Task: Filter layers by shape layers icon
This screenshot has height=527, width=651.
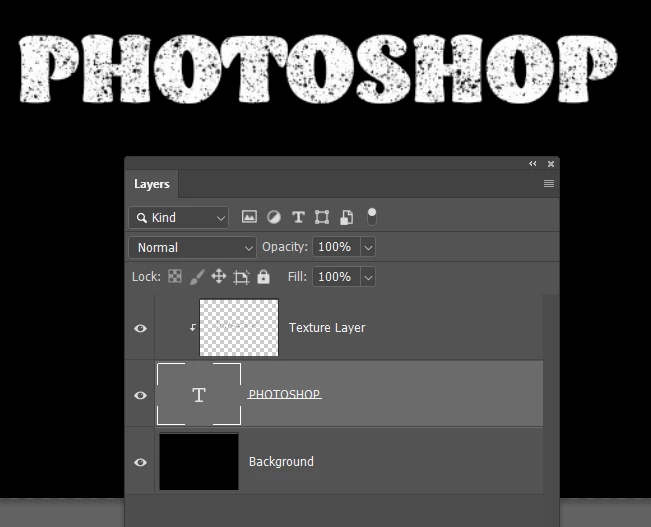Action: coord(322,217)
